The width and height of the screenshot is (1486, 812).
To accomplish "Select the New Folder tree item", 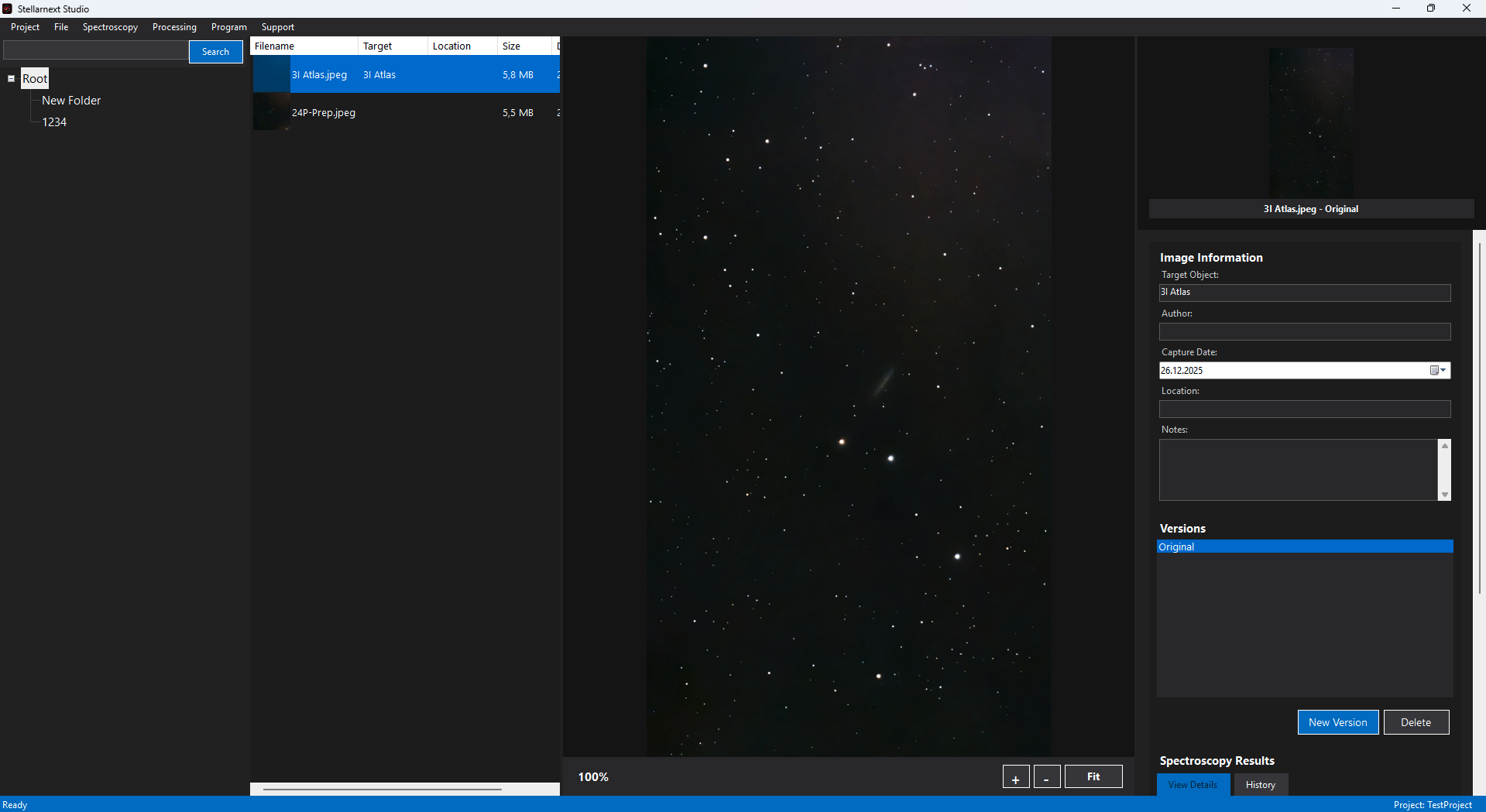I will 71,101.
